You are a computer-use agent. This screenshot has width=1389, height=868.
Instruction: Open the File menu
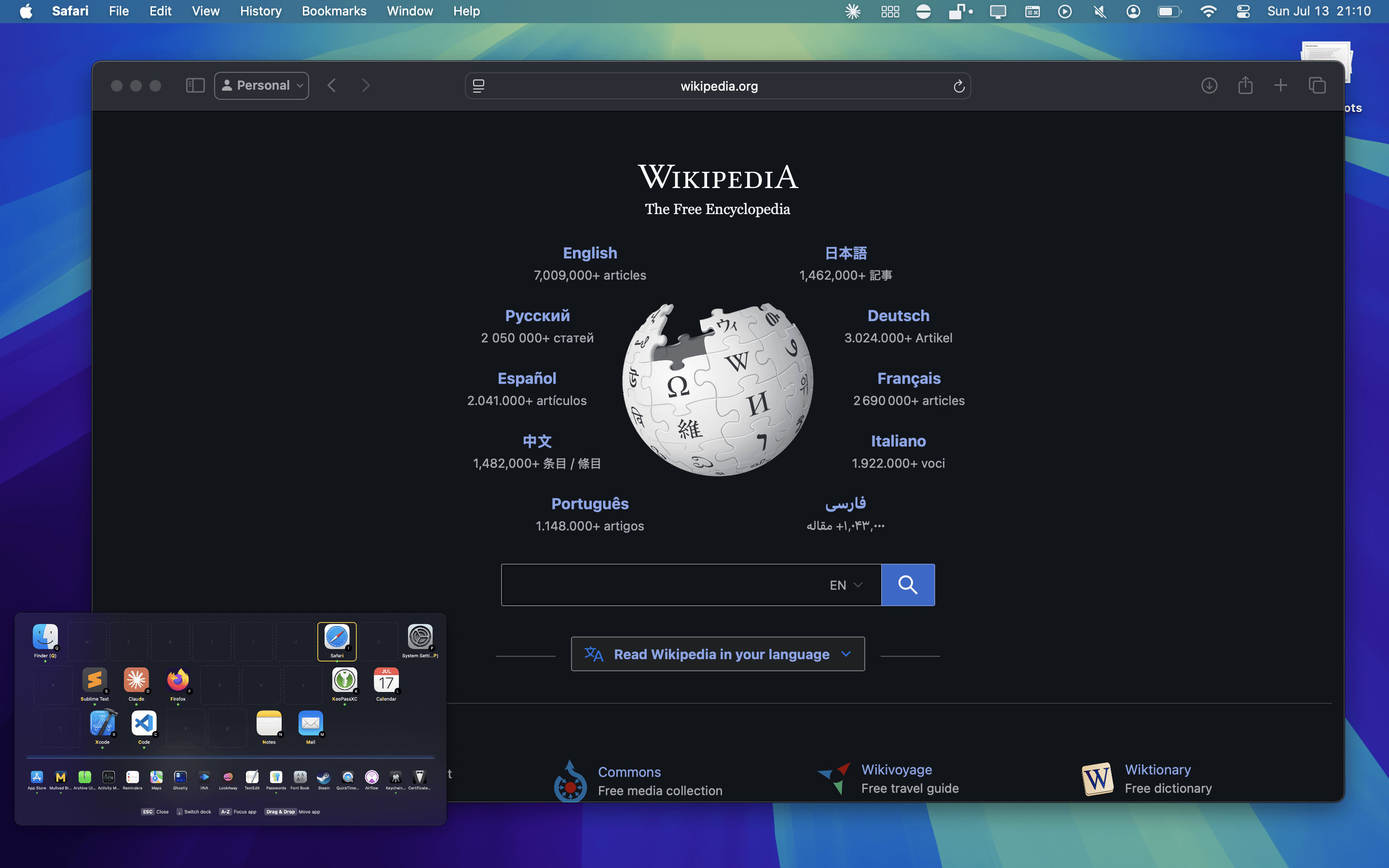coord(119,11)
